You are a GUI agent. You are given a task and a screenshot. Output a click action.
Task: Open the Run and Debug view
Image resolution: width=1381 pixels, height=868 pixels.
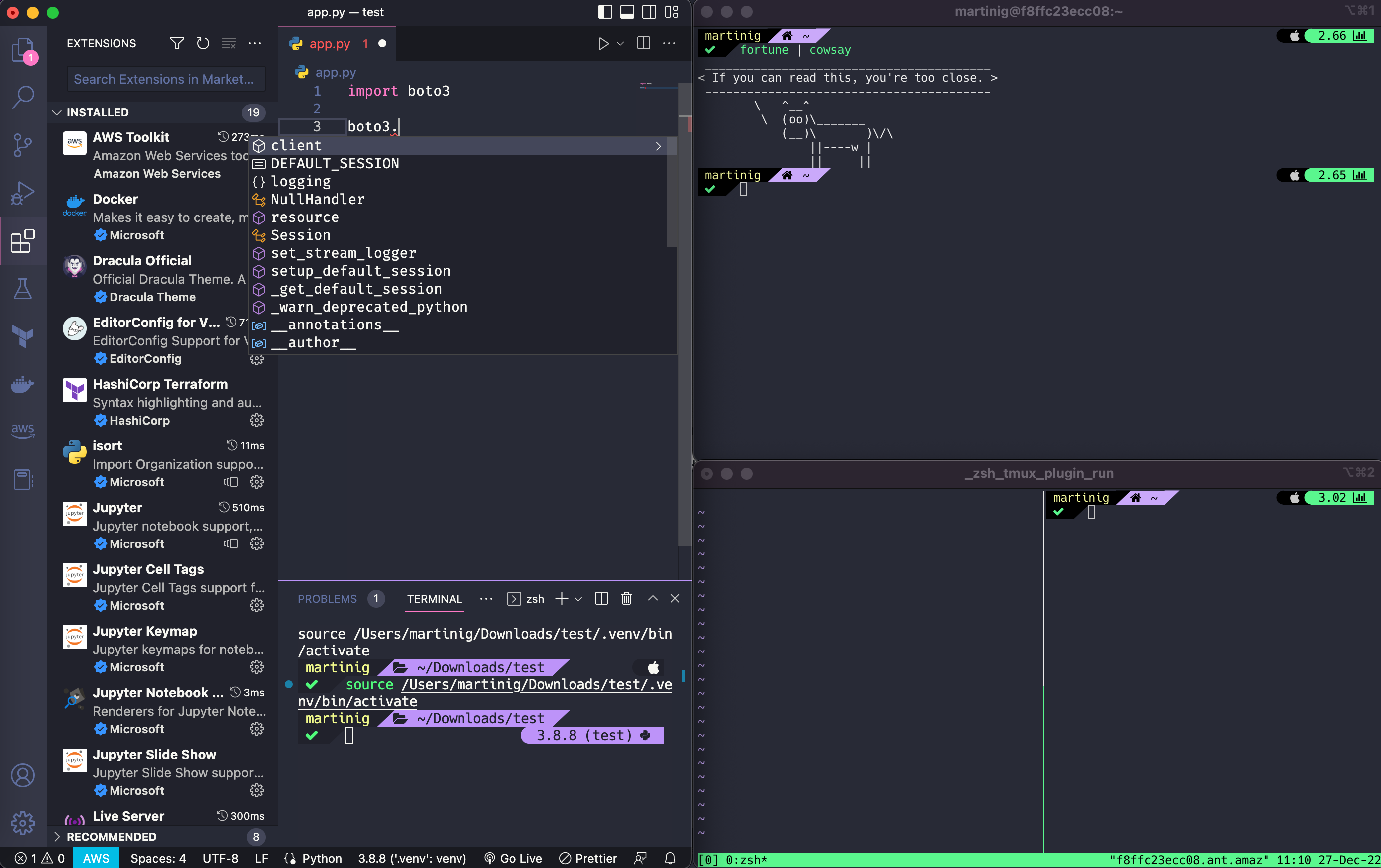tap(23, 193)
